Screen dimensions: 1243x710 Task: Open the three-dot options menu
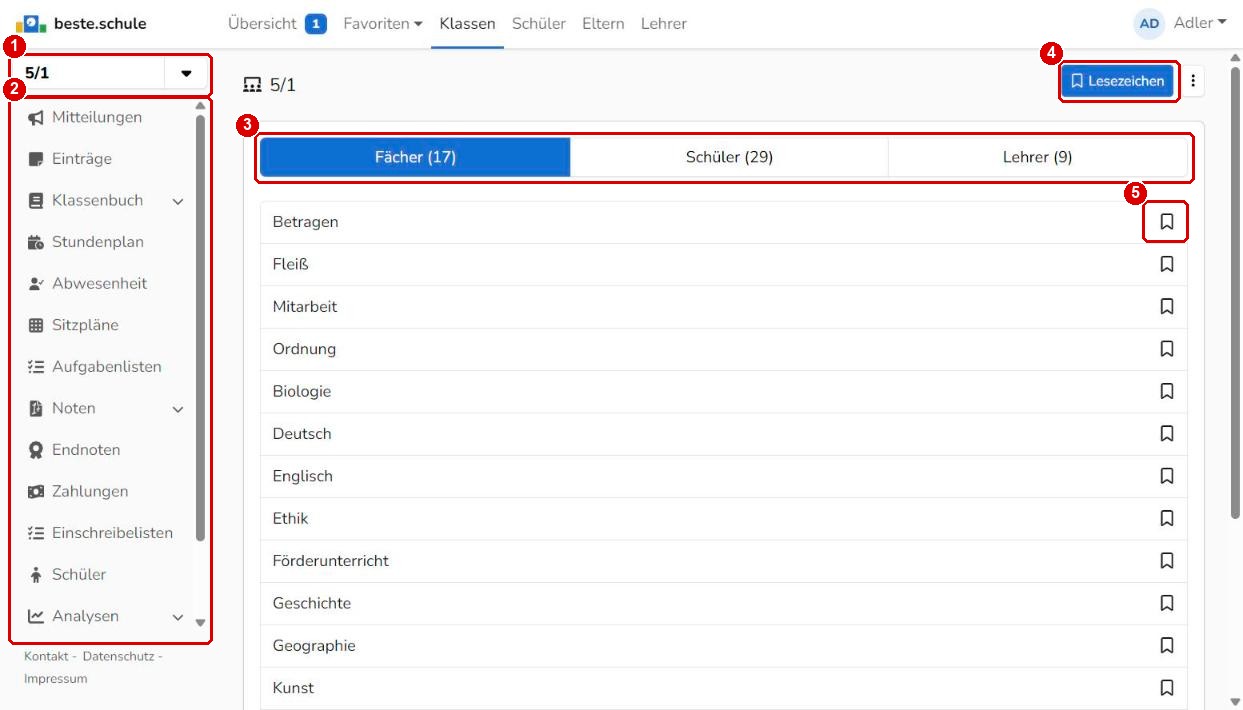pyautogui.click(x=1193, y=82)
